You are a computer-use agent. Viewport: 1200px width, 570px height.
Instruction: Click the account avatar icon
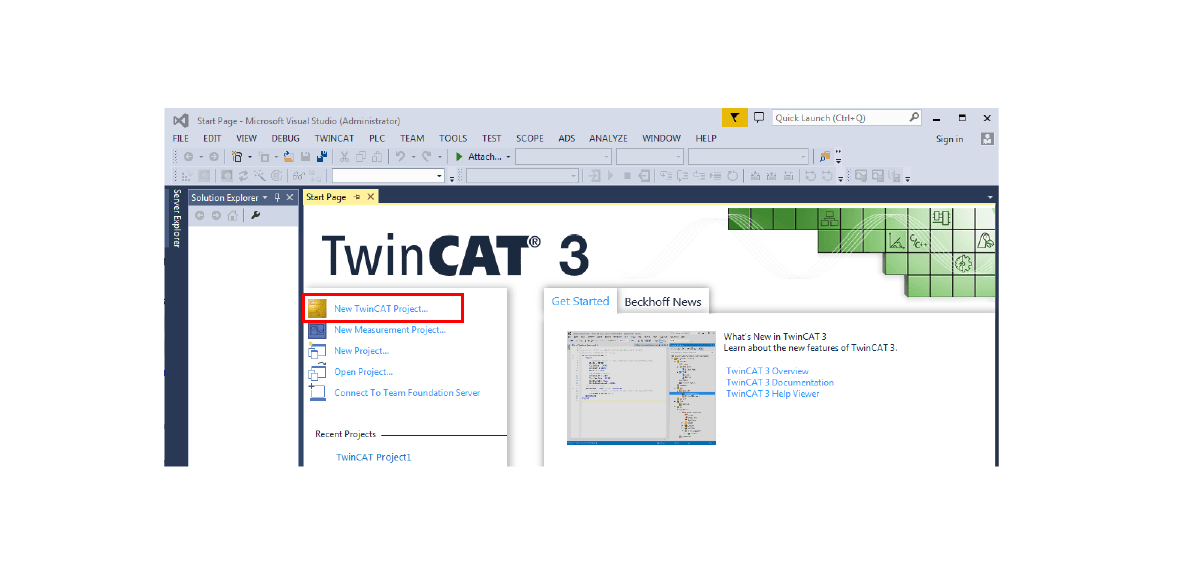(x=987, y=139)
